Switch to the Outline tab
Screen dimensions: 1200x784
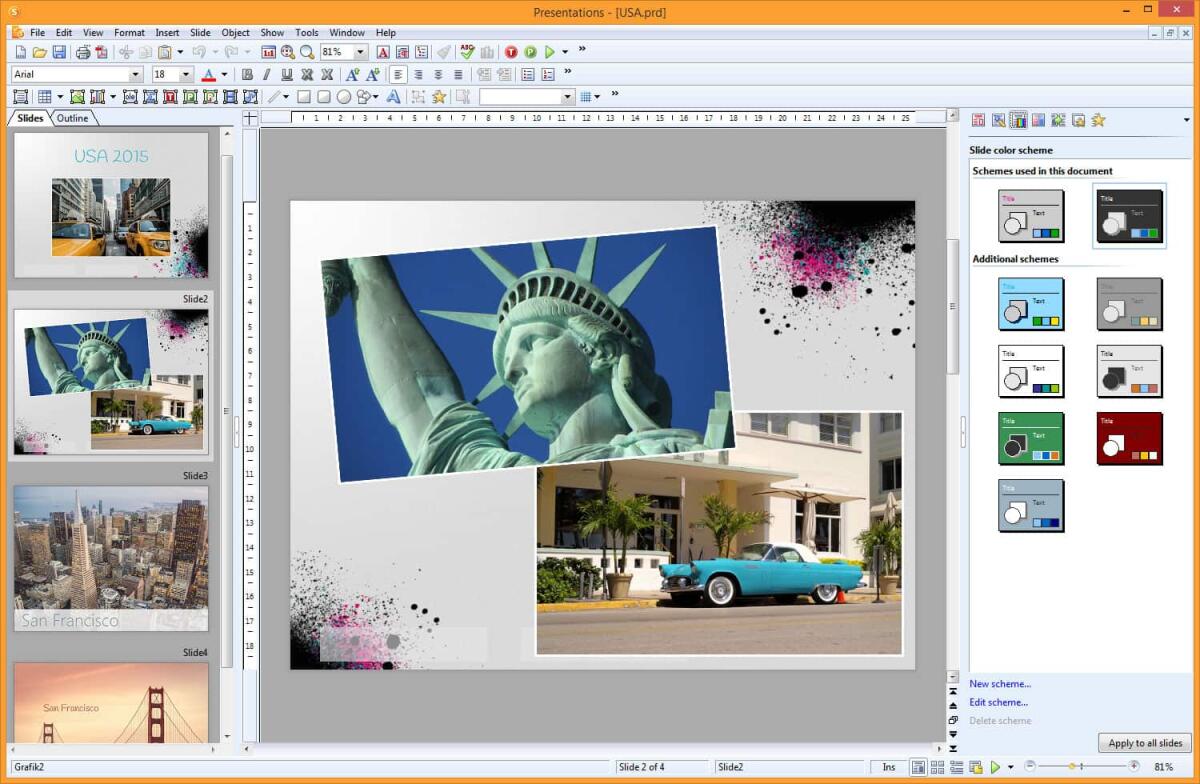tap(72, 117)
